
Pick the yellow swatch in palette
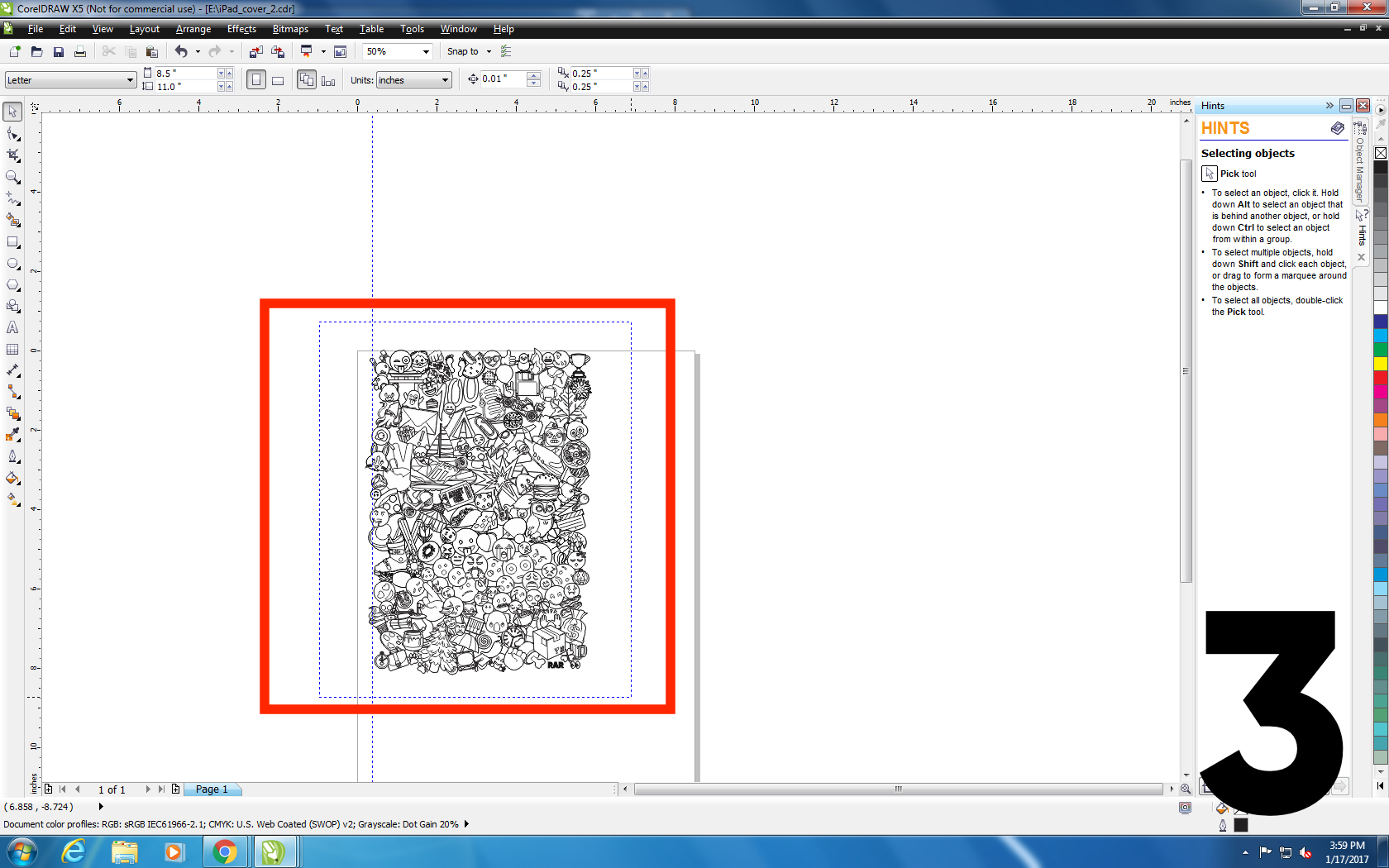pyautogui.click(x=1381, y=364)
